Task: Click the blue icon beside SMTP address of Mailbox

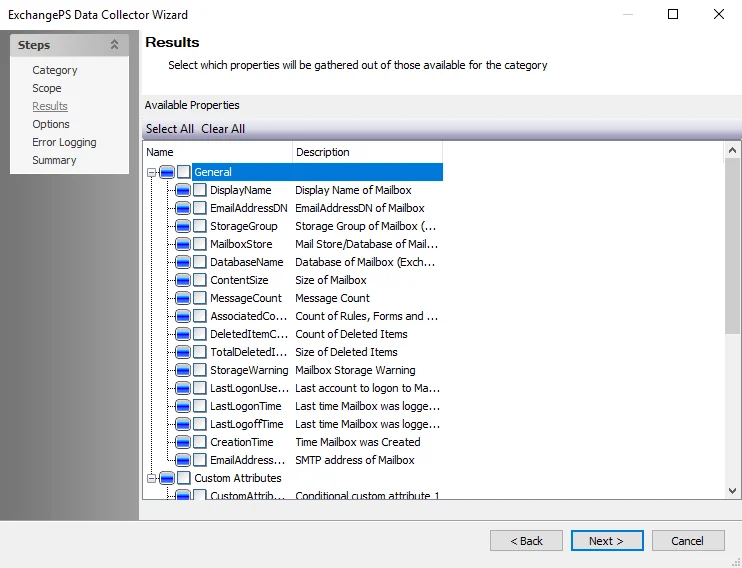Action: pyautogui.click(x=183, y=460)
